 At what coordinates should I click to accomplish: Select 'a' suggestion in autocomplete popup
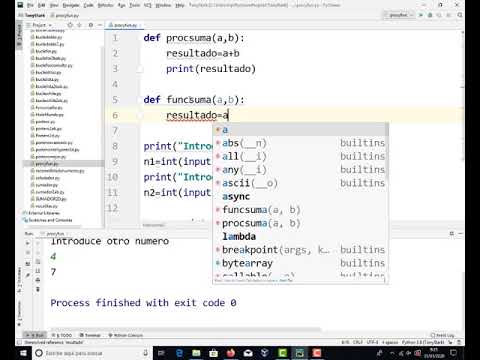pos(300,130)
